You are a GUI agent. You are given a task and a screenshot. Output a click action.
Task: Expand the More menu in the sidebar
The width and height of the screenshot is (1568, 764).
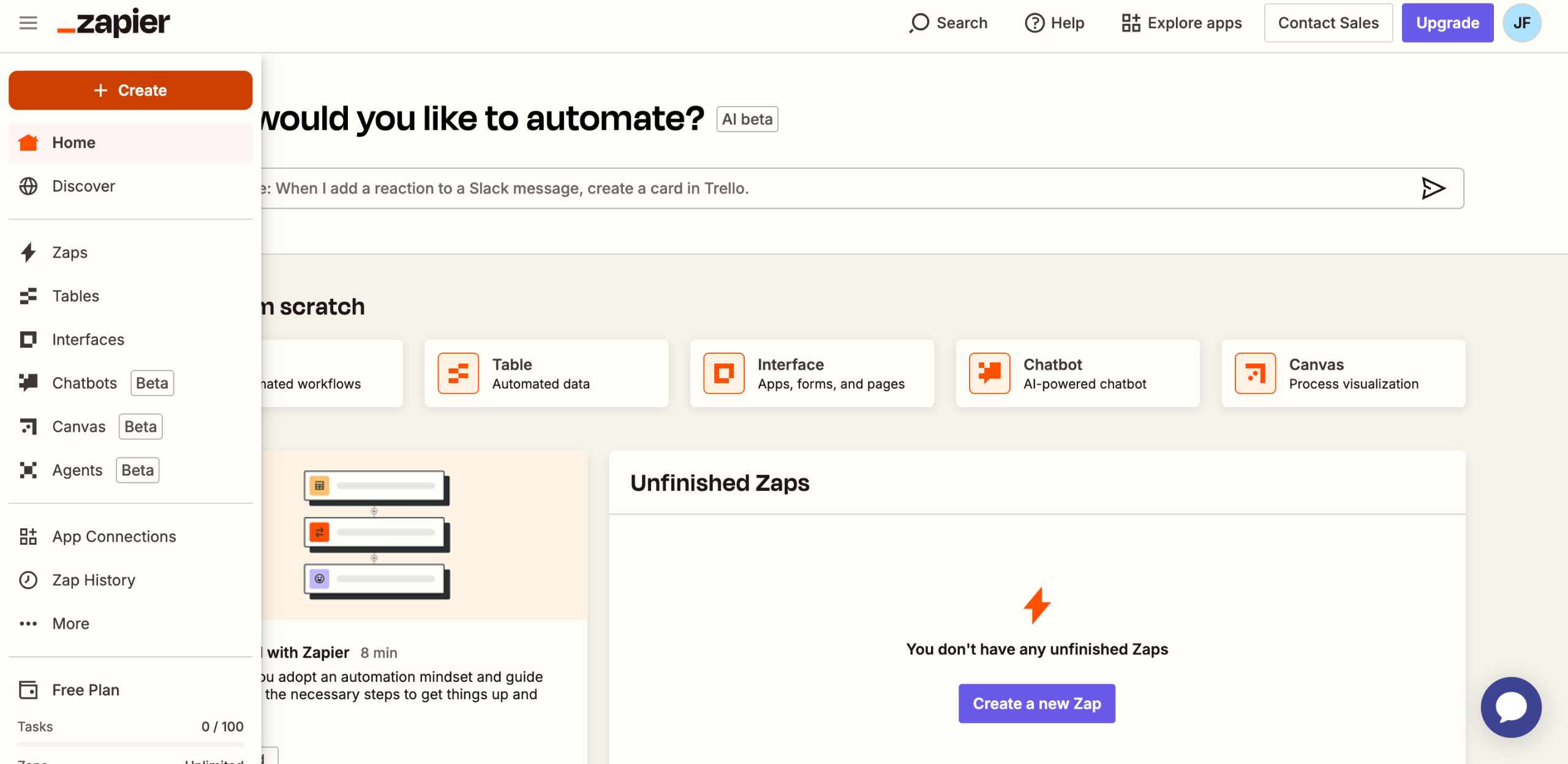coord(70,624)
